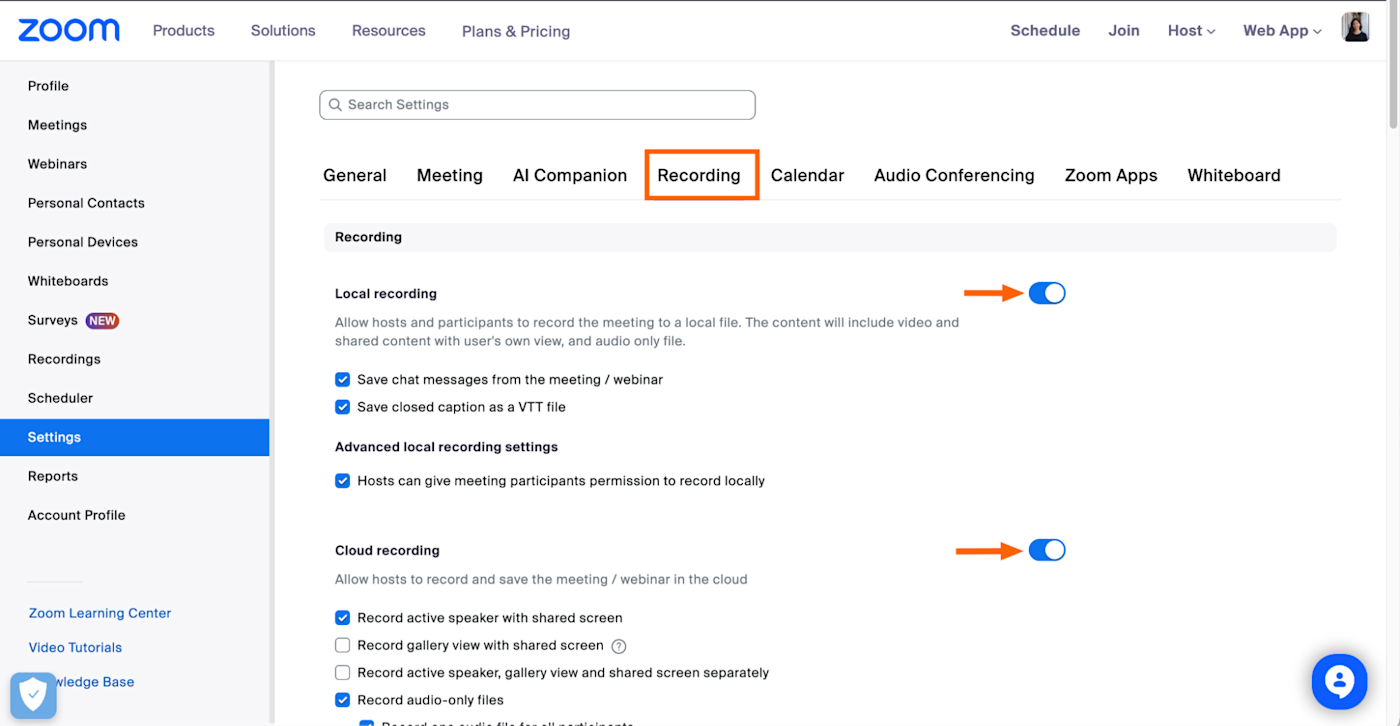Image resolution: width=1400 pixels, height=726 pixels.
Task: Expand the Host dropdown menu
Action: pos(1191,31)
